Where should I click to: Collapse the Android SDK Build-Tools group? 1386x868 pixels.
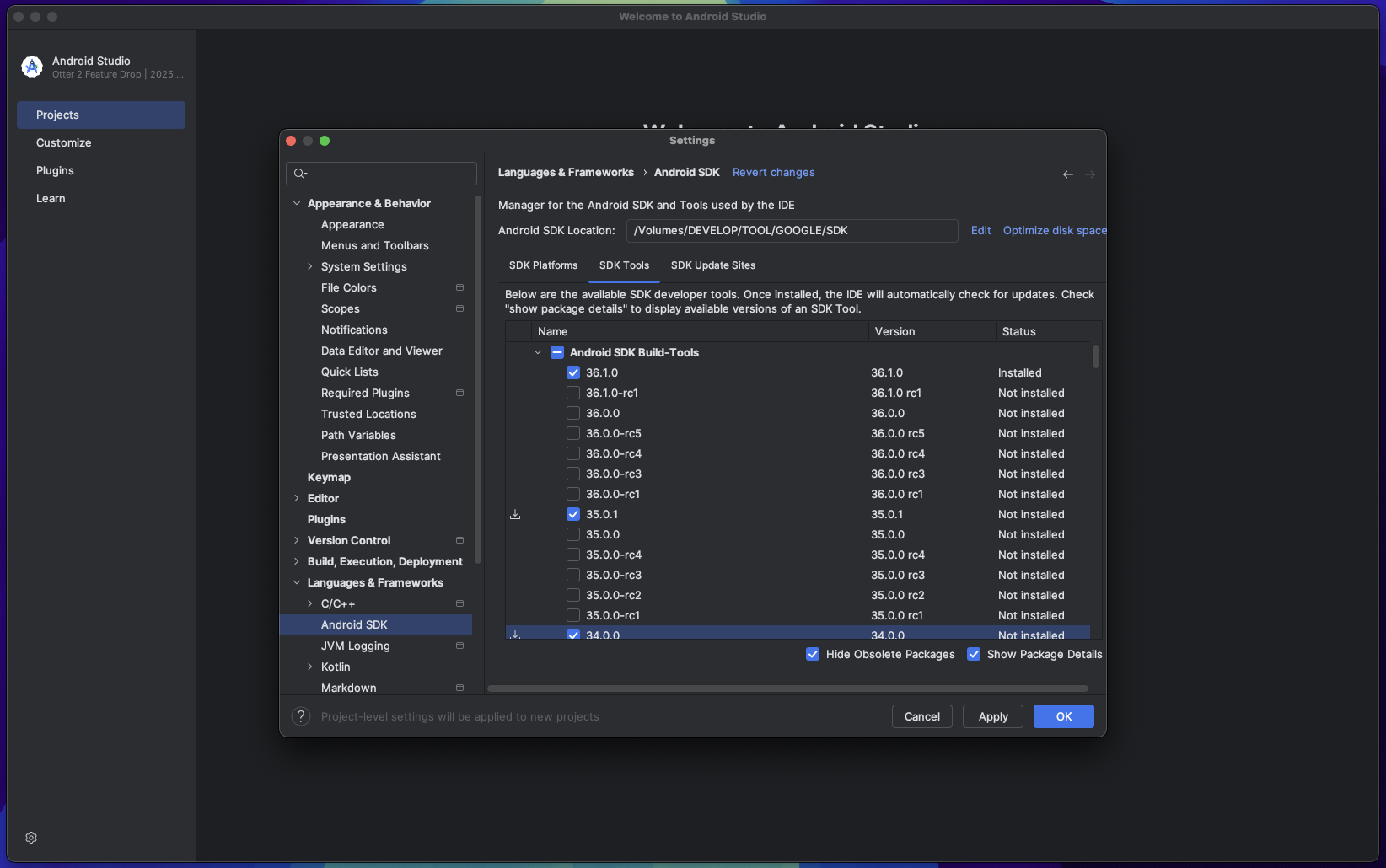[538, 353]
